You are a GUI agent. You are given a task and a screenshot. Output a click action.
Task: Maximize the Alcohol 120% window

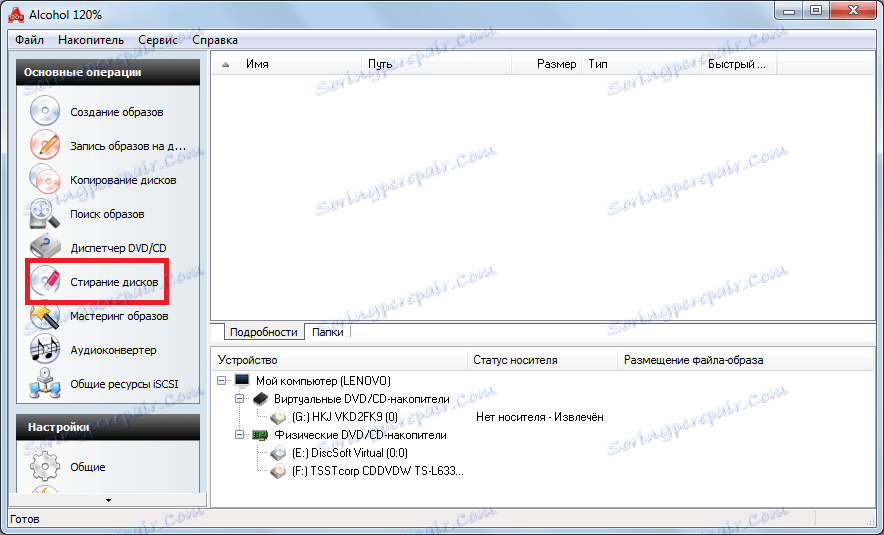click(816, 11)
